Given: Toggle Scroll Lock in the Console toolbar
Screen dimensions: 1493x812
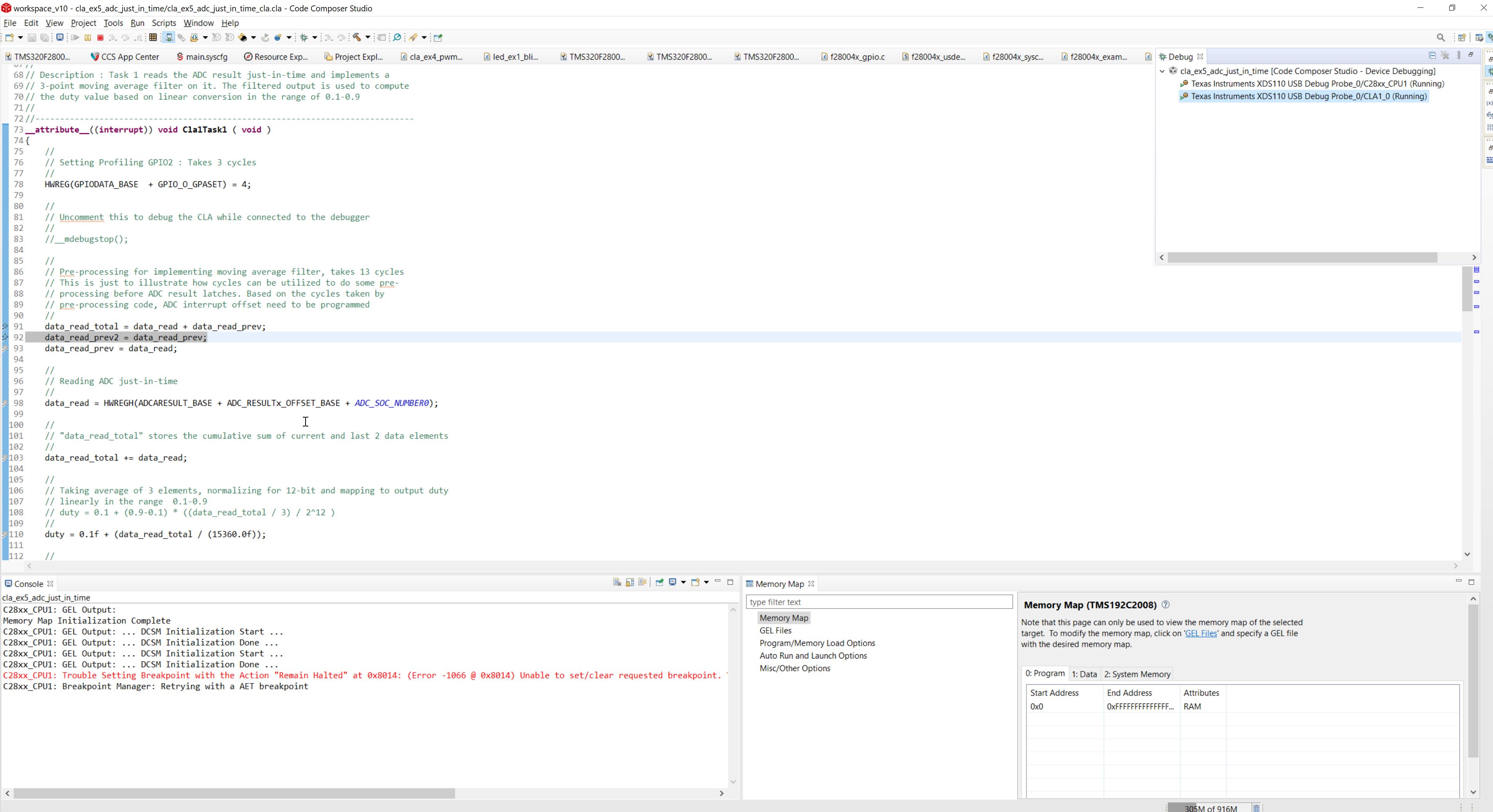Looking at the screenshot, I should pos(629,582).
